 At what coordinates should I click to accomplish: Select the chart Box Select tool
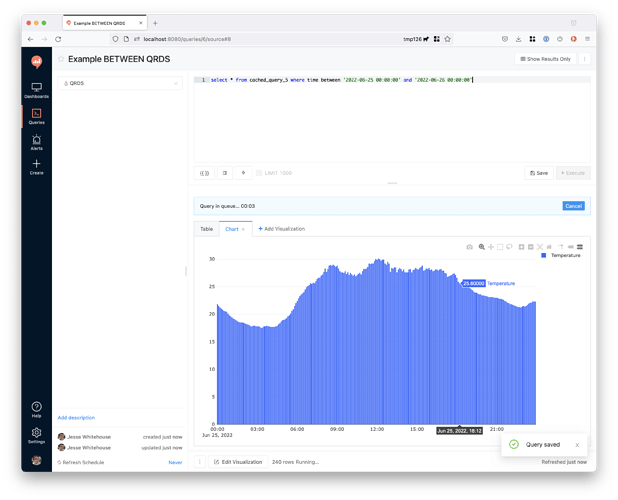500,247
